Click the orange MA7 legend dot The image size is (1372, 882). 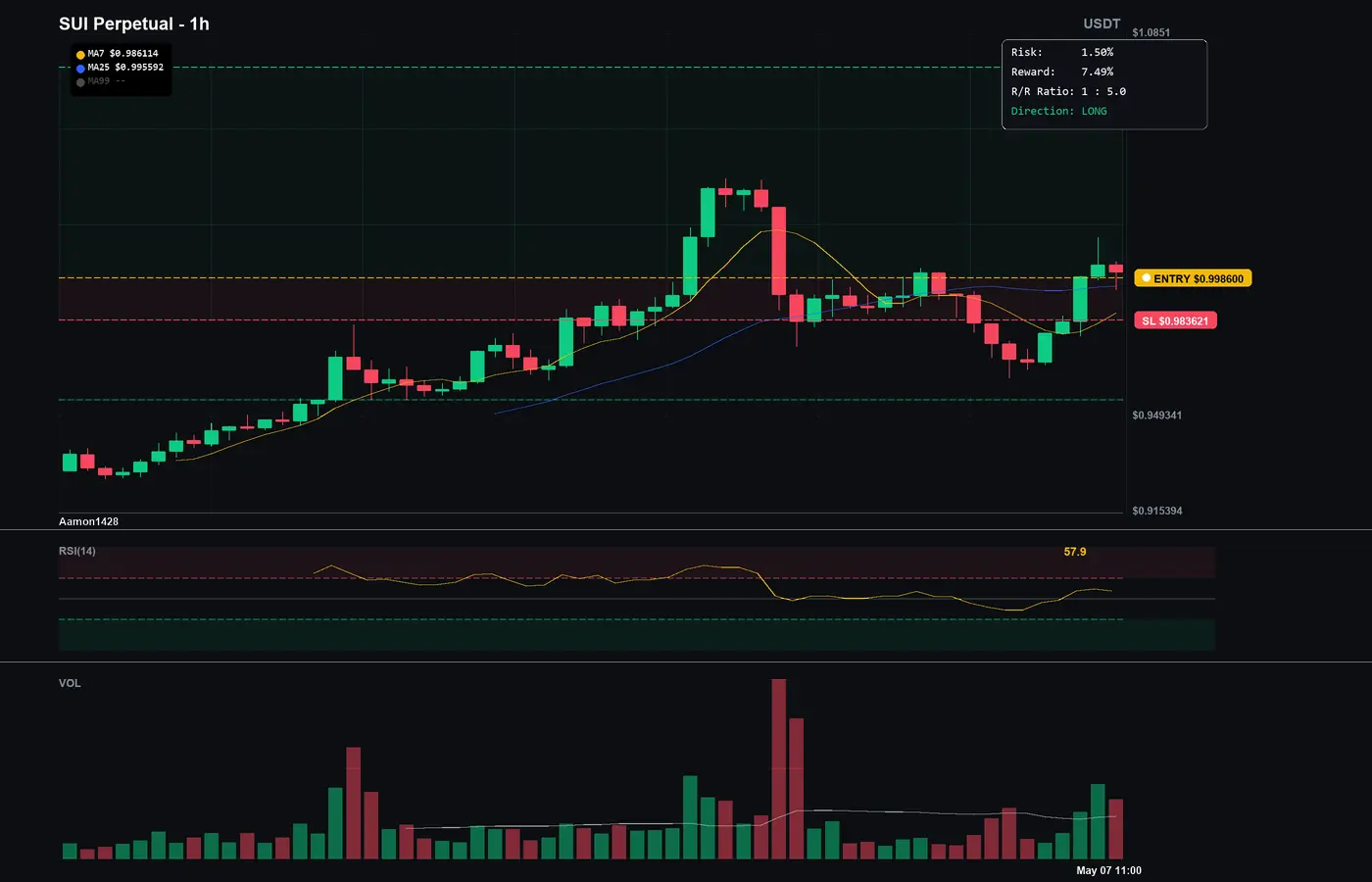[x=80, y=55]
